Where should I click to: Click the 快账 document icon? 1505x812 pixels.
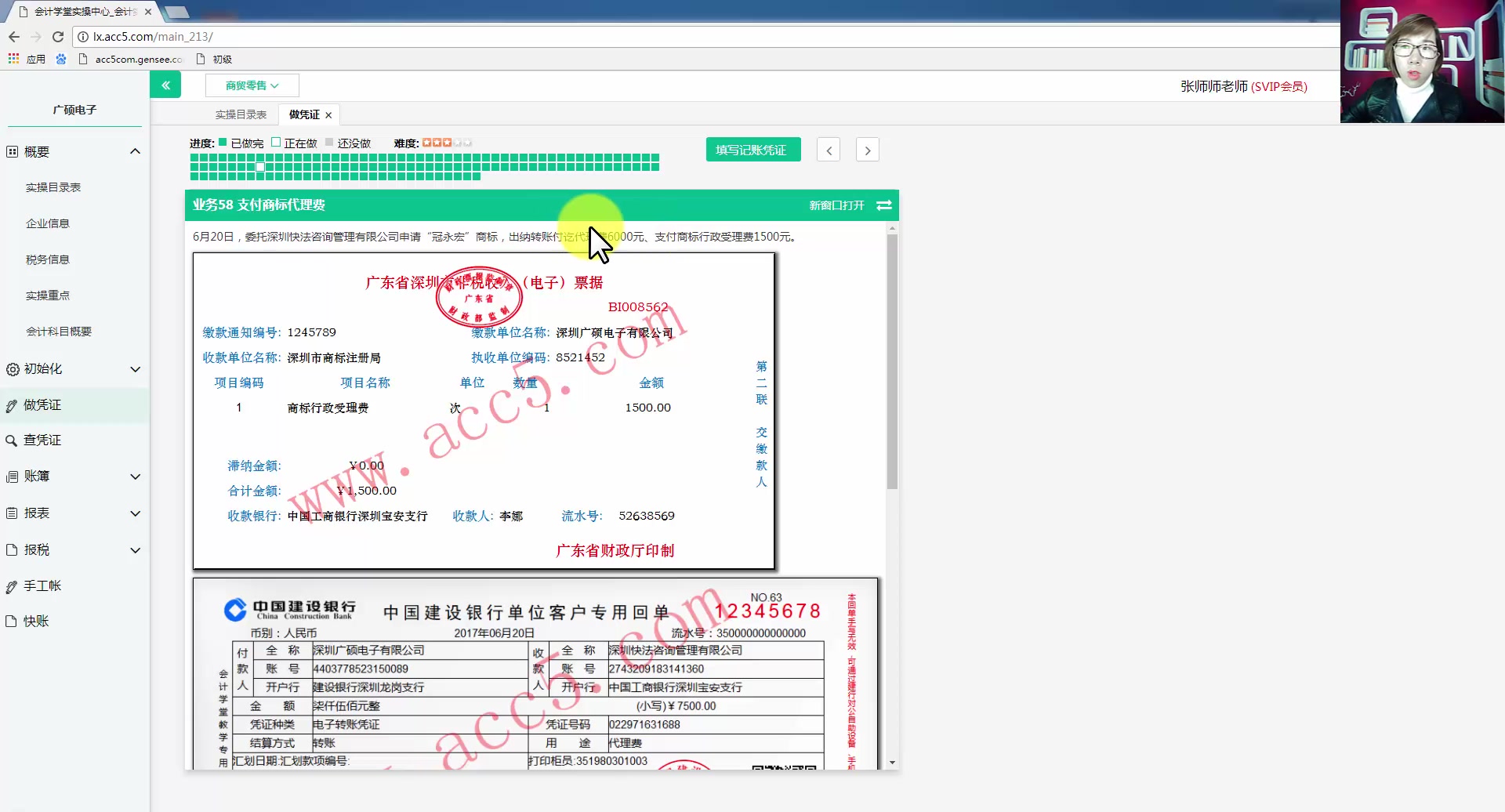coord(12,622)
